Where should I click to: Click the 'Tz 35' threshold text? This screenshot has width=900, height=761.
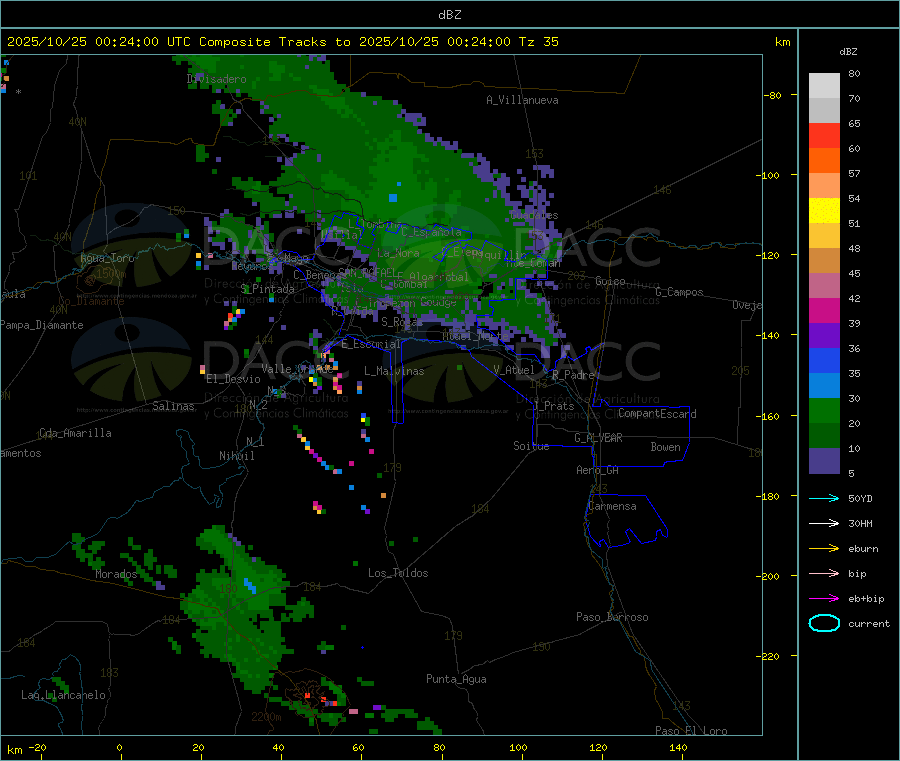(538, 42)
